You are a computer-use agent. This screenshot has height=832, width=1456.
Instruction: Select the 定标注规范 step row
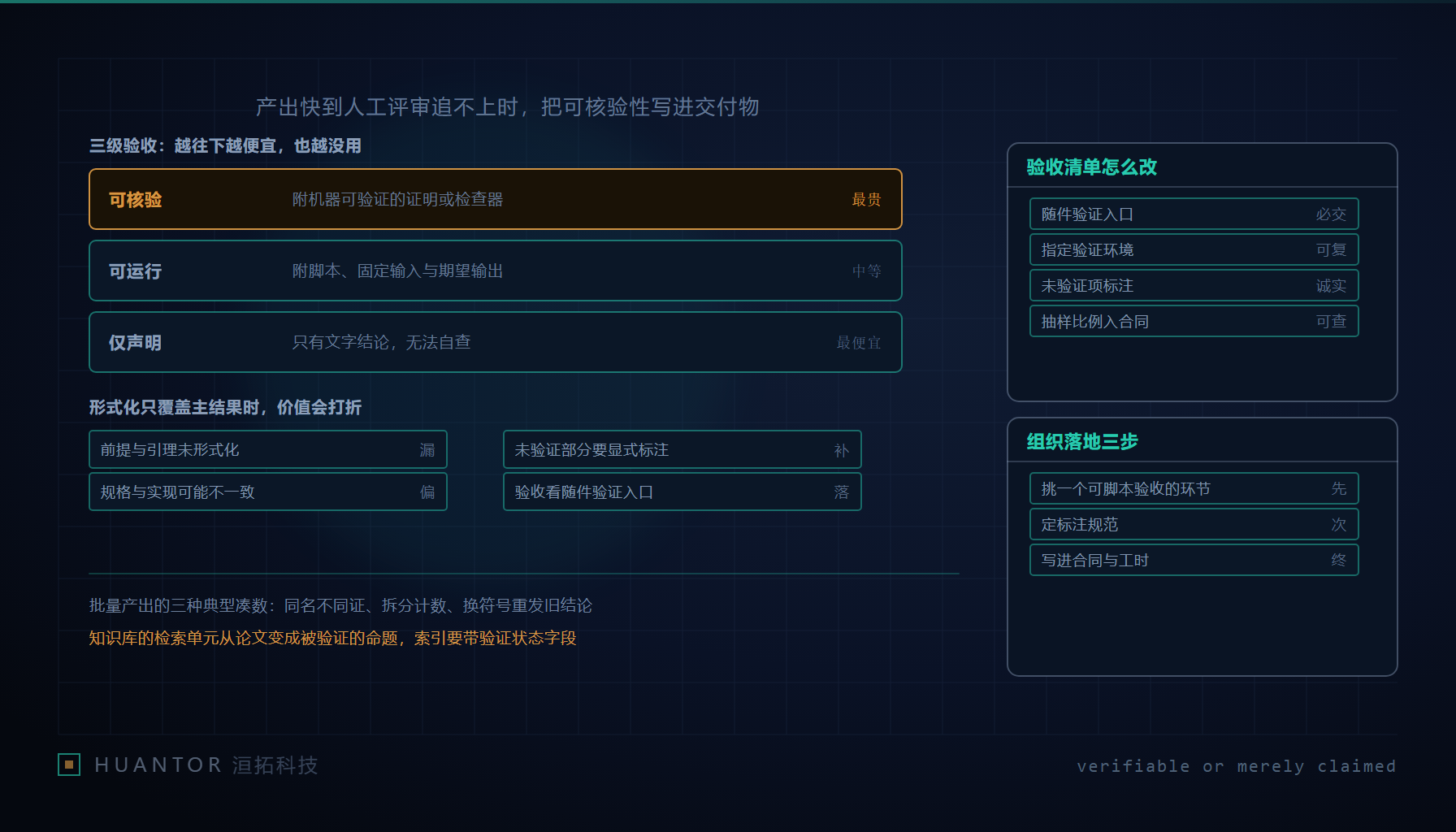(x=1194, y=524)
